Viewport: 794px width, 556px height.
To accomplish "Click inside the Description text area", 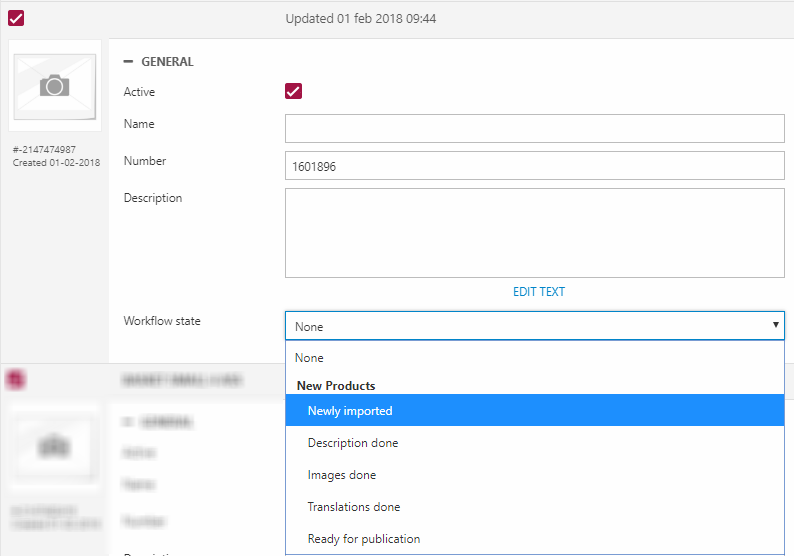I will (x=534, y=232).
